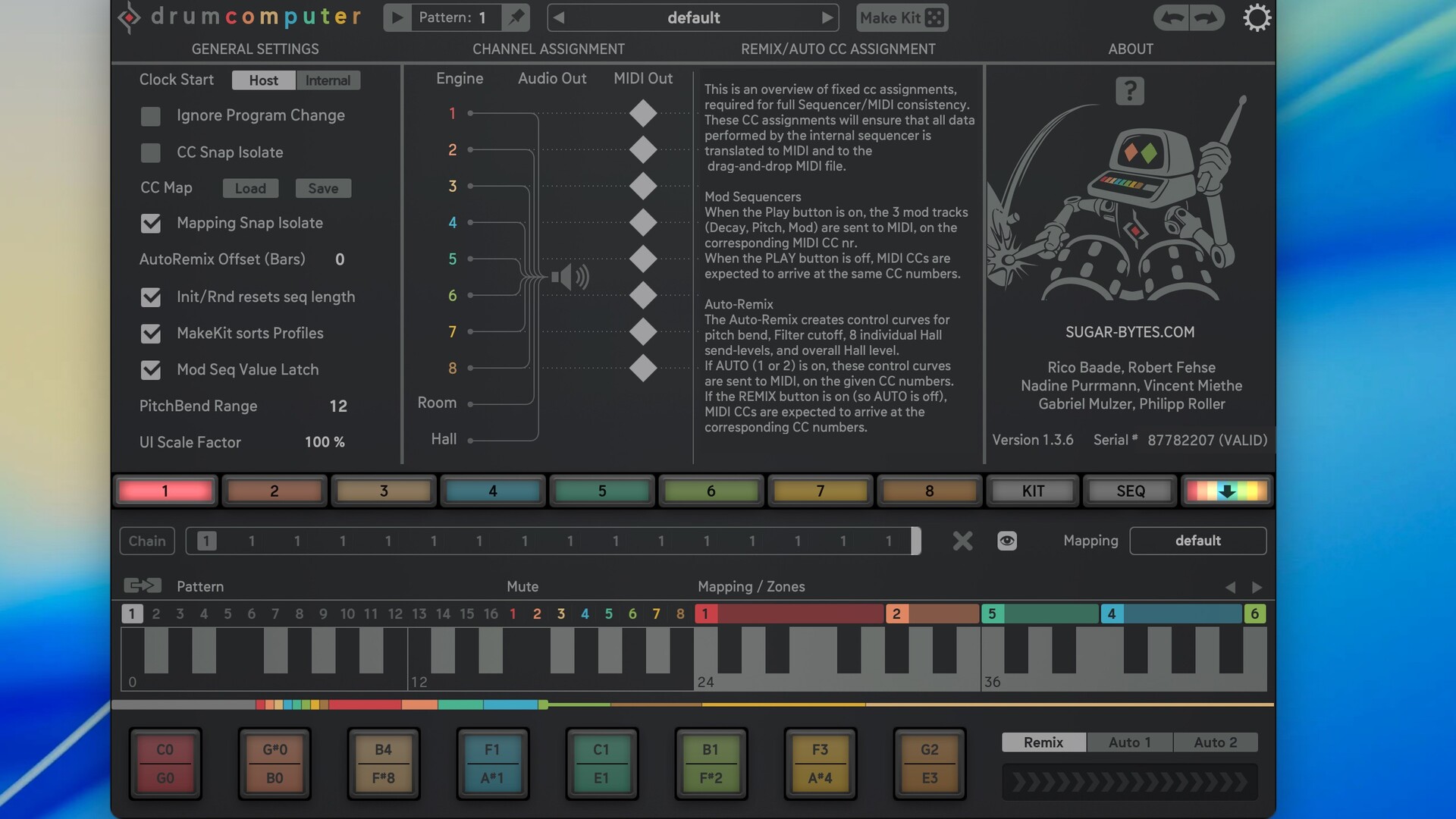This screenshot has height=819, width=1456.
Task: Click the drumcomputer logo icon
Action: point(129,17)
